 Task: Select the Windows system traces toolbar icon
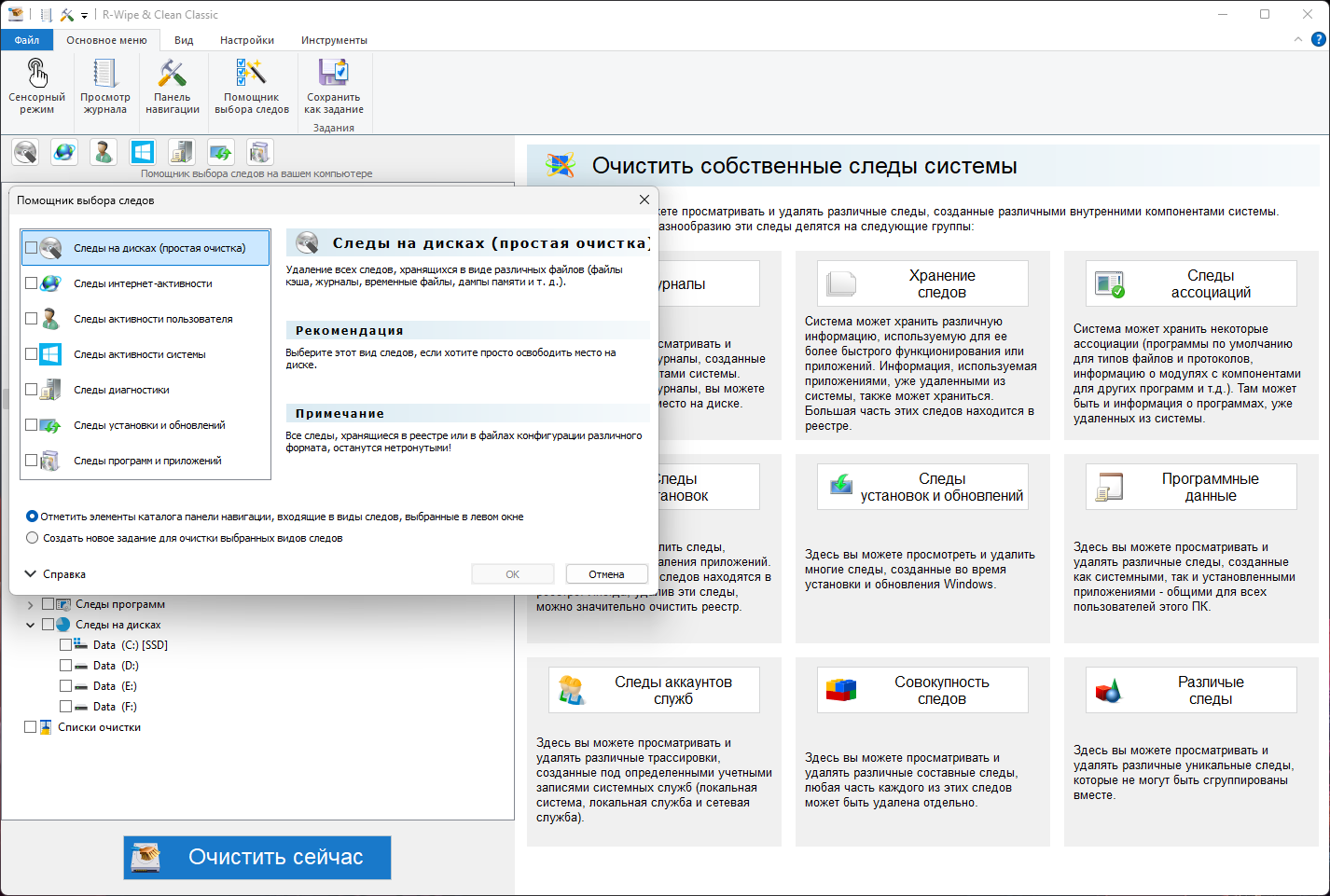coord(143,152)
